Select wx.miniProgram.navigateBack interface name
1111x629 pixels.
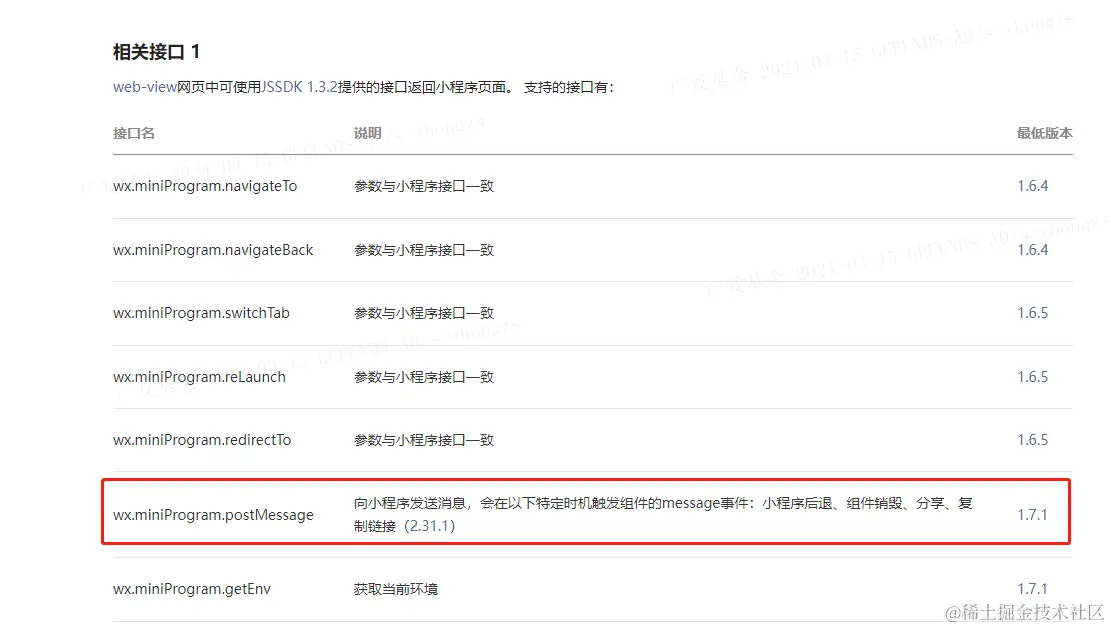(212, 249)
